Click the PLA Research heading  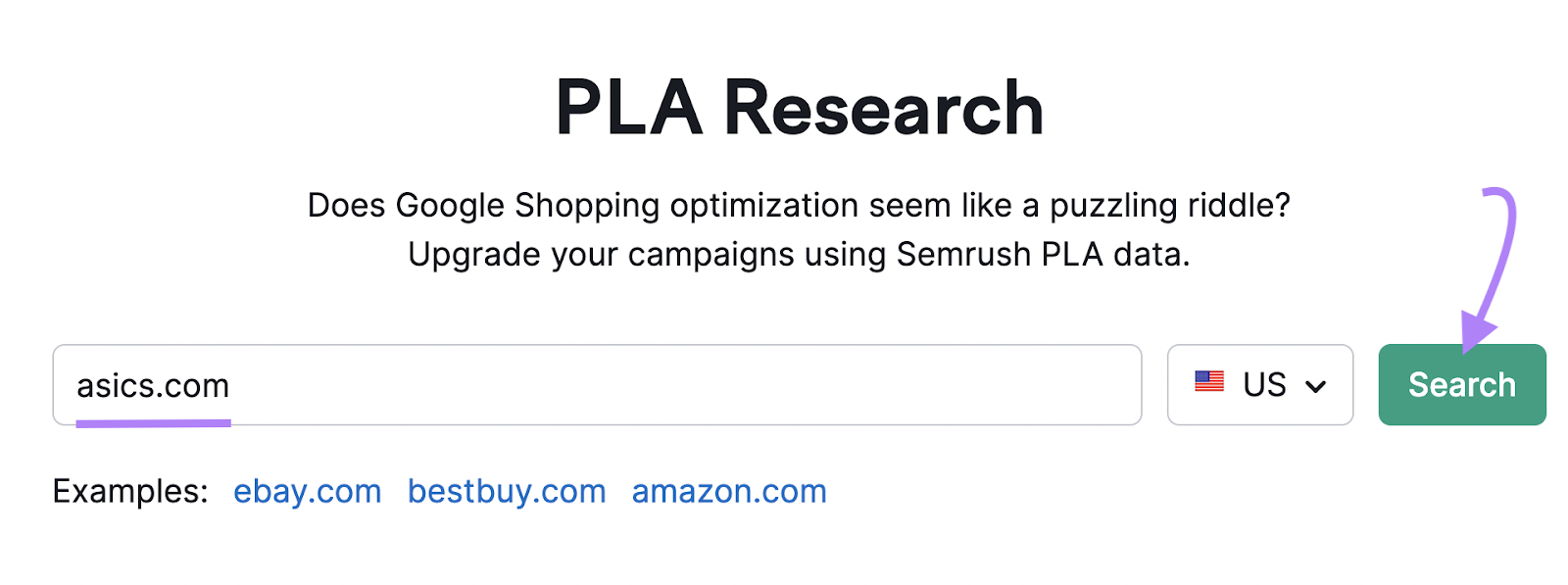click(x=800, y=106)
